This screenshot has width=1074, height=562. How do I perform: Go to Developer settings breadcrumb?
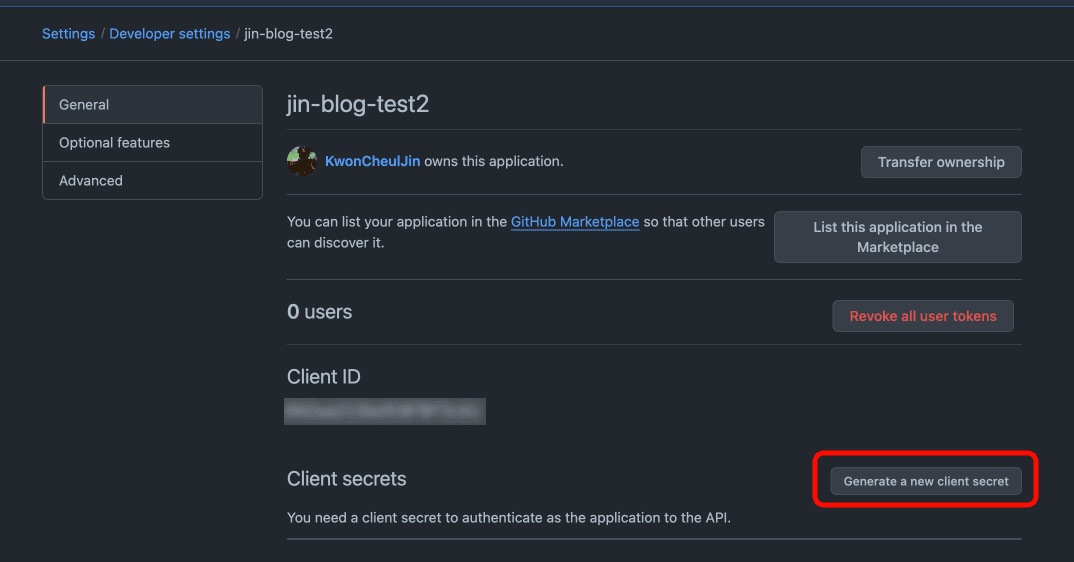pos(170,34)
